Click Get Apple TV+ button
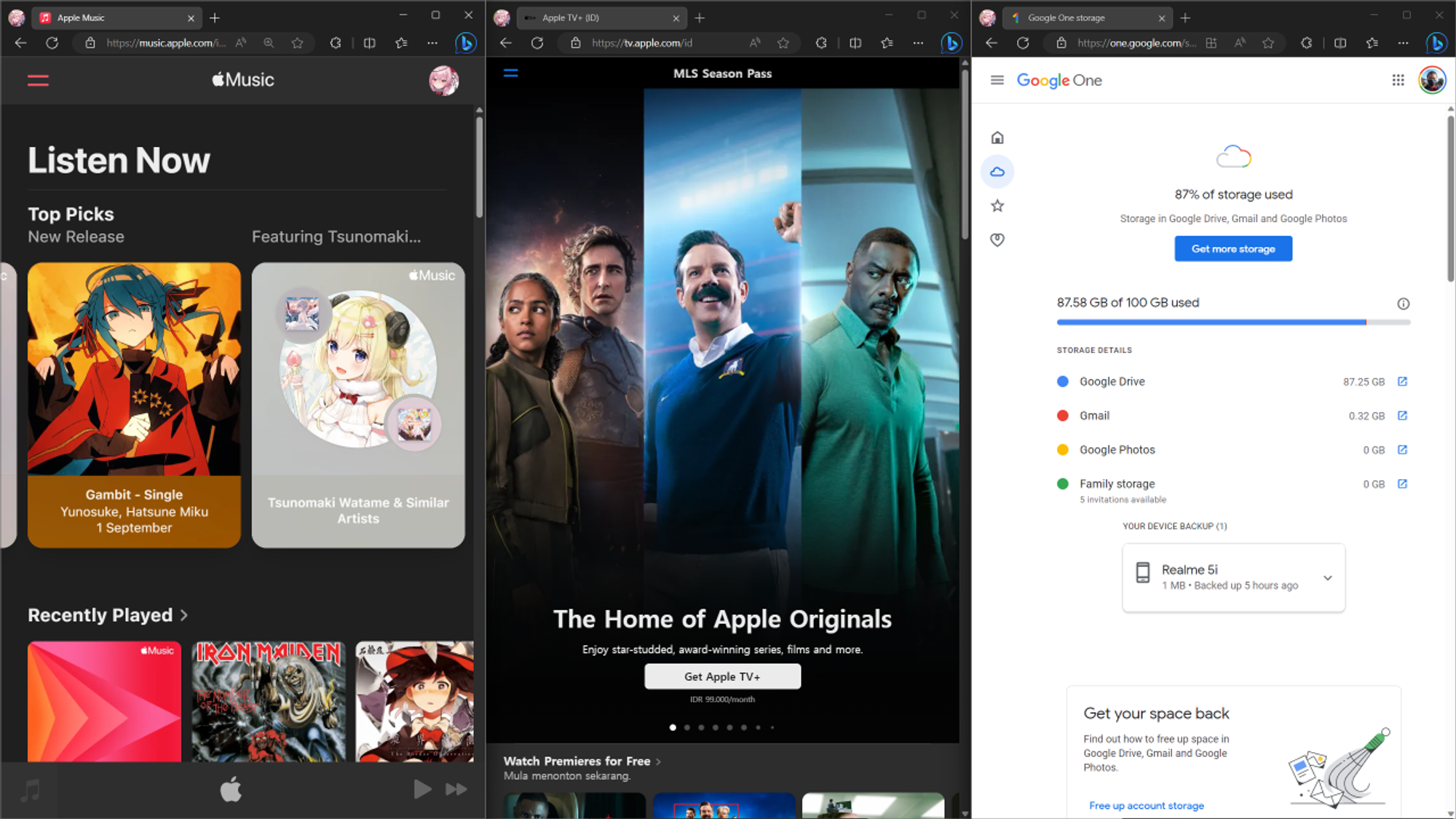This screenshot has height=819, width=1456. [x=722, y=676]
